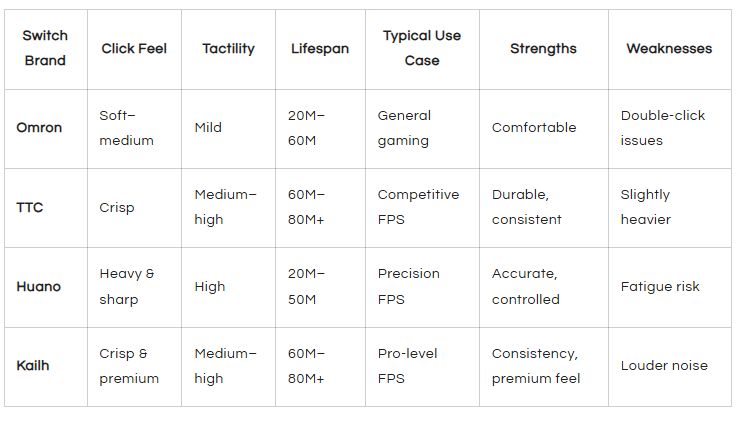737x421 pixels.
Task: Click the Weaknesses column header
Action: [x=669, y=49]
